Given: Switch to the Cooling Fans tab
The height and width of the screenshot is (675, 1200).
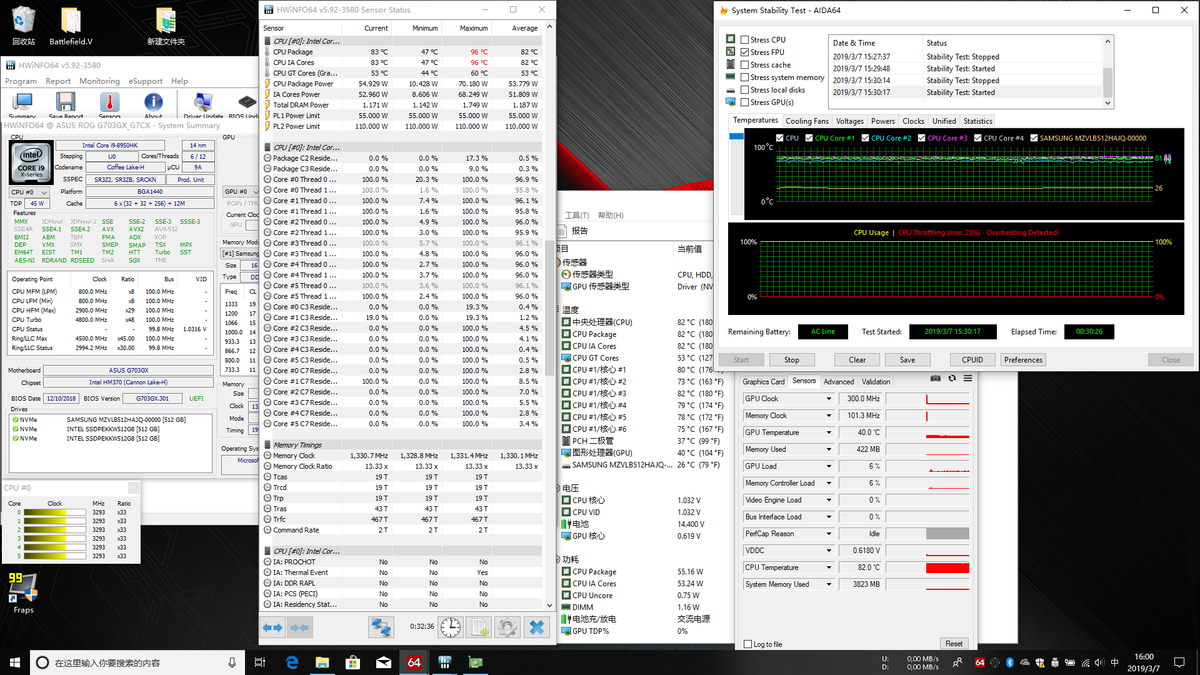Looking at the screenshot, I should (x=806, y=121).
